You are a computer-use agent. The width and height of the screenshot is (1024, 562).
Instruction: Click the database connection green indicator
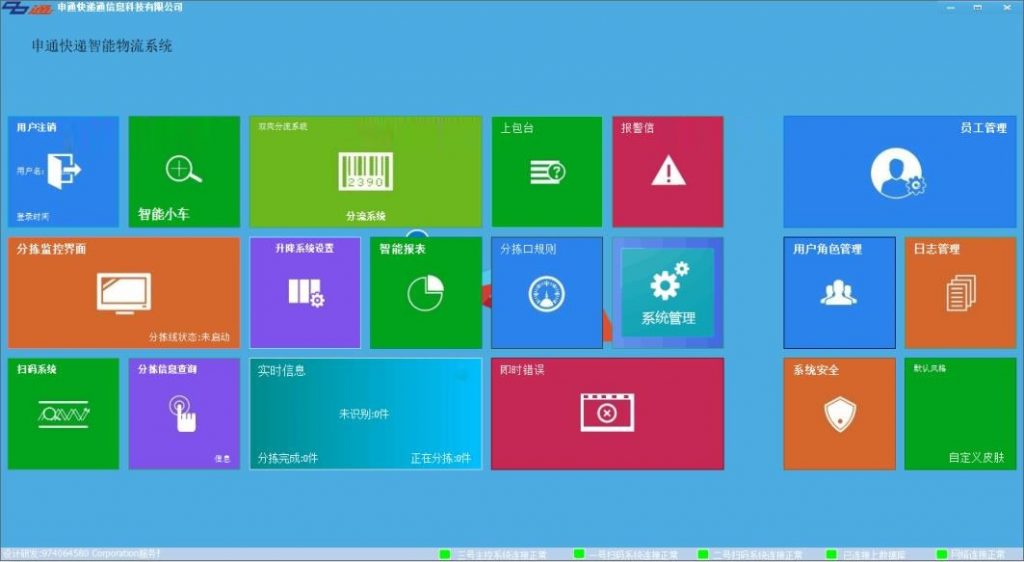pos(831,555)
